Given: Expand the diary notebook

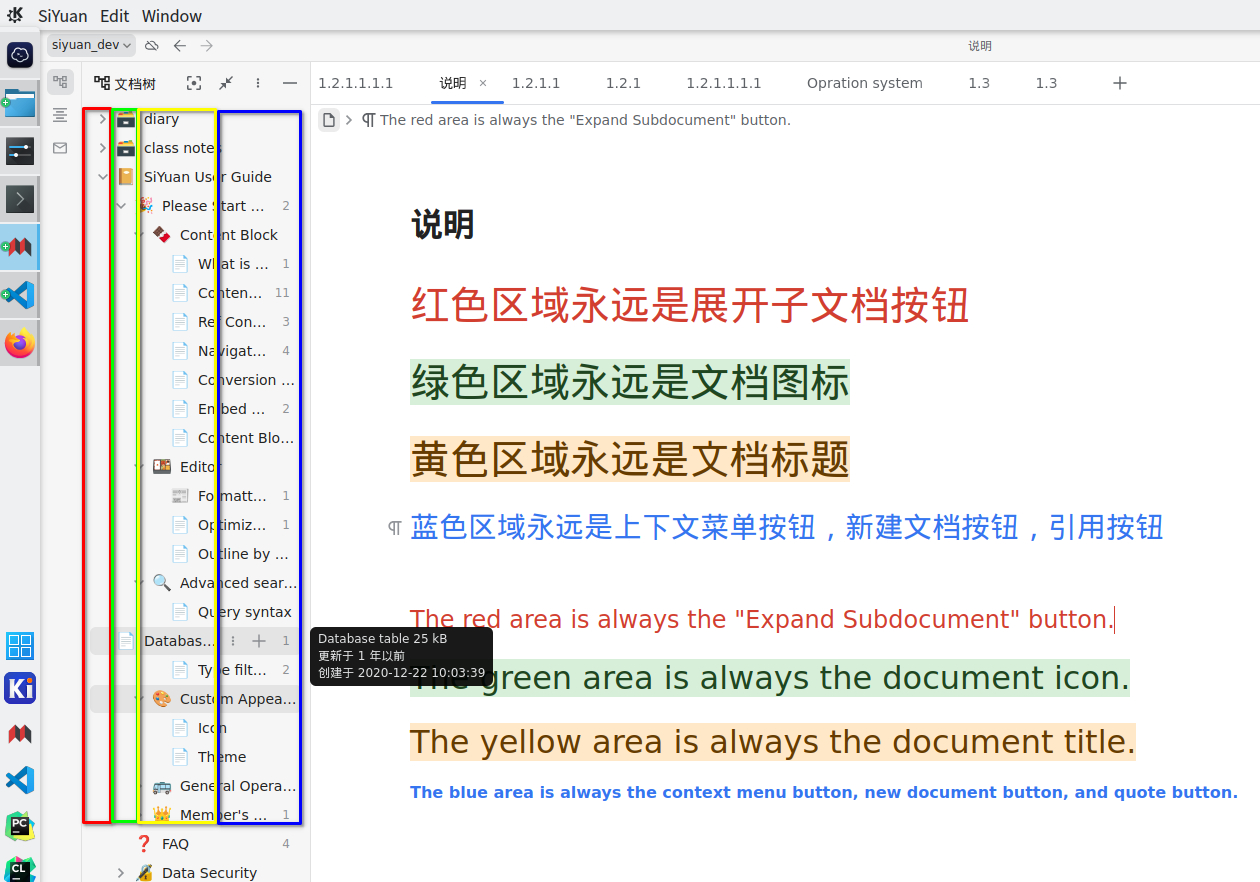Looking at the screenshot, I should (102, 119).
